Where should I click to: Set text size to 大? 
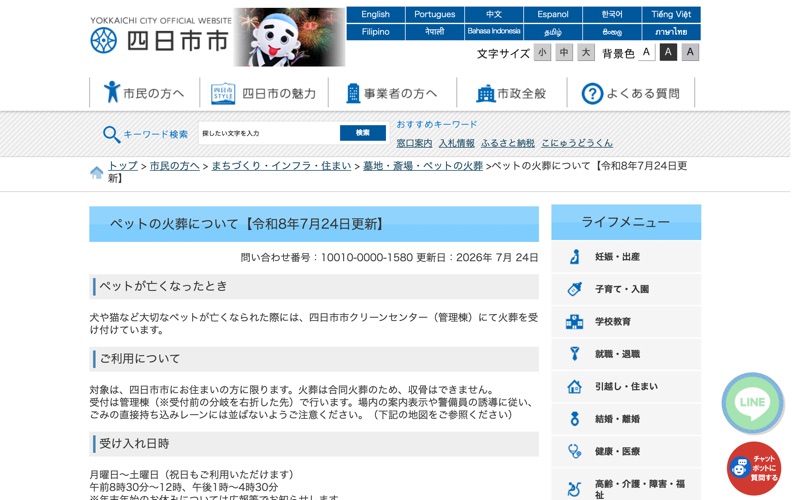click(x=586, y=53)
